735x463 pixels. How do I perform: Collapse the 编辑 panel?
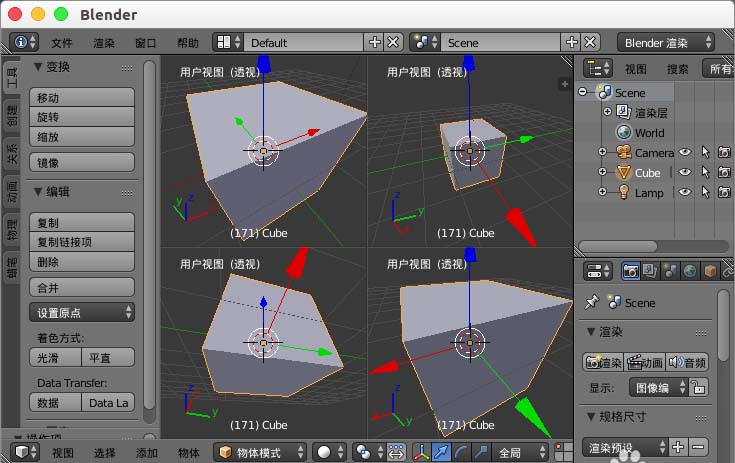click(38, 192)
